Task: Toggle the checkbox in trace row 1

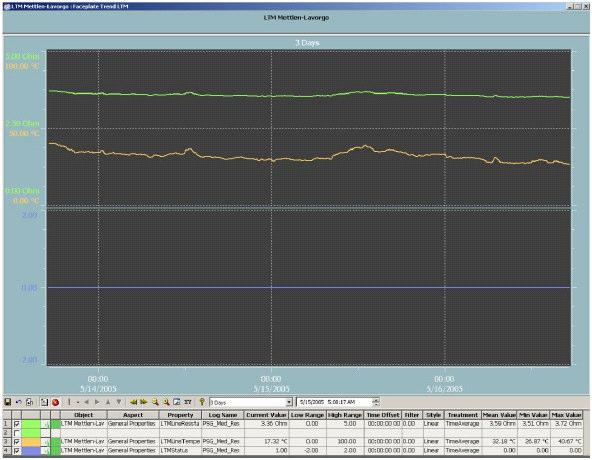Action: 17,424
